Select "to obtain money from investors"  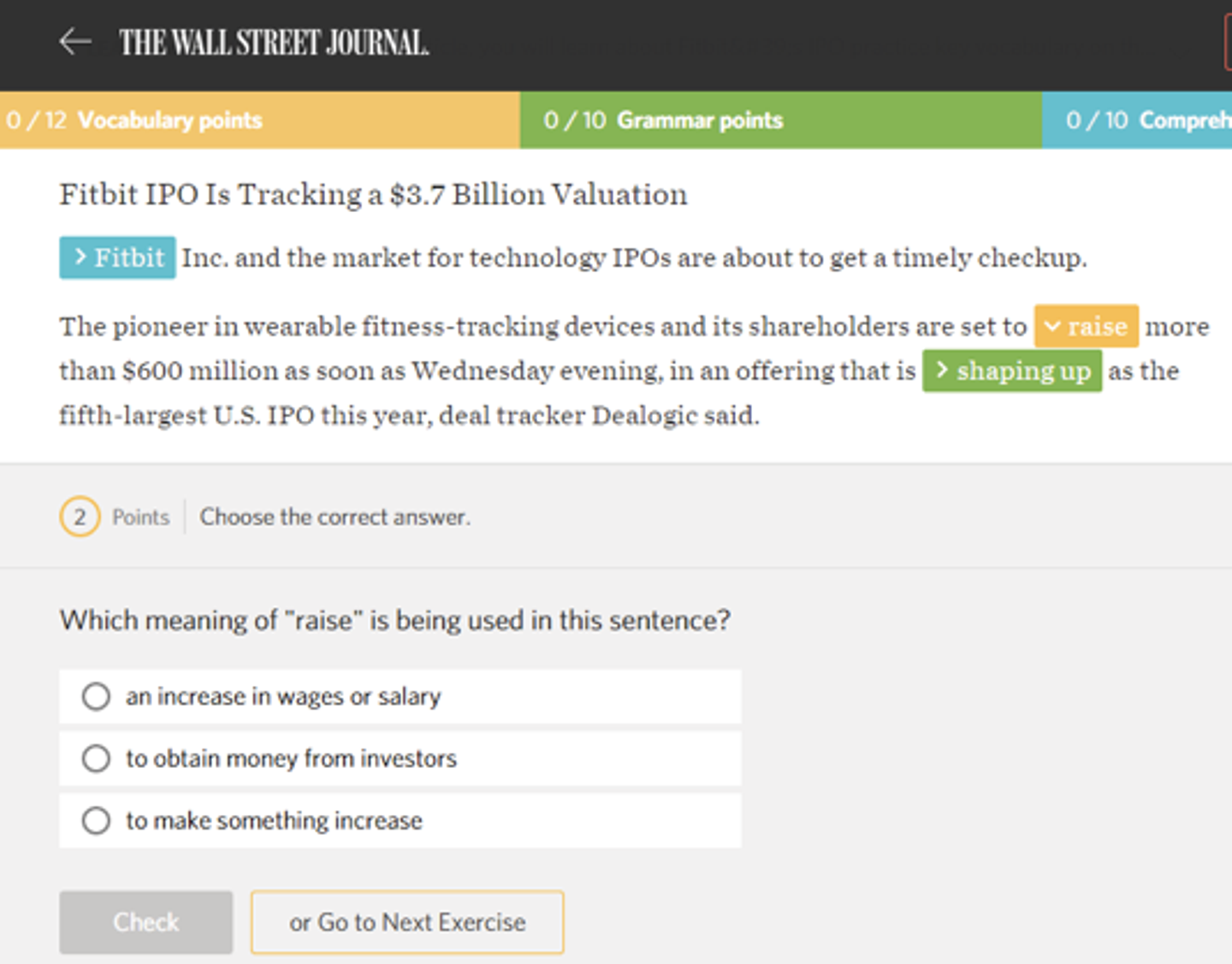coord(96,759)
